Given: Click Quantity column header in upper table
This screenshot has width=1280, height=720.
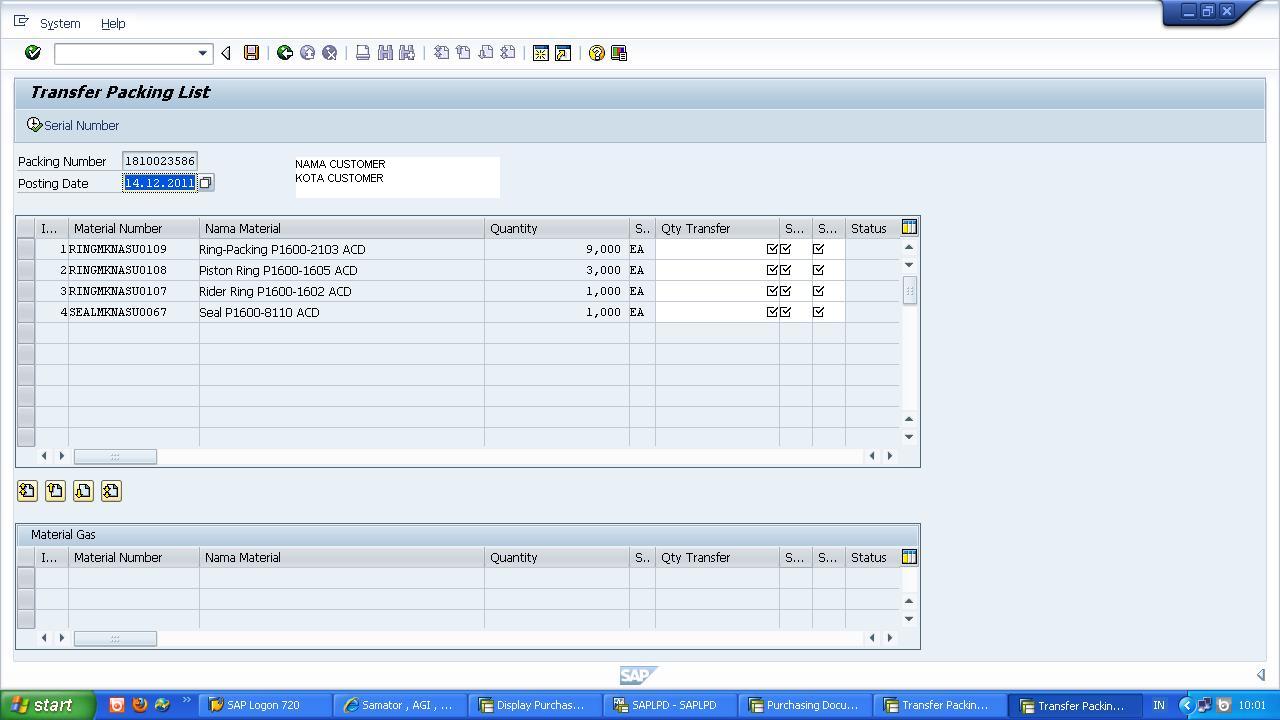Looking at the screenshot, I should tap(557, 228).
